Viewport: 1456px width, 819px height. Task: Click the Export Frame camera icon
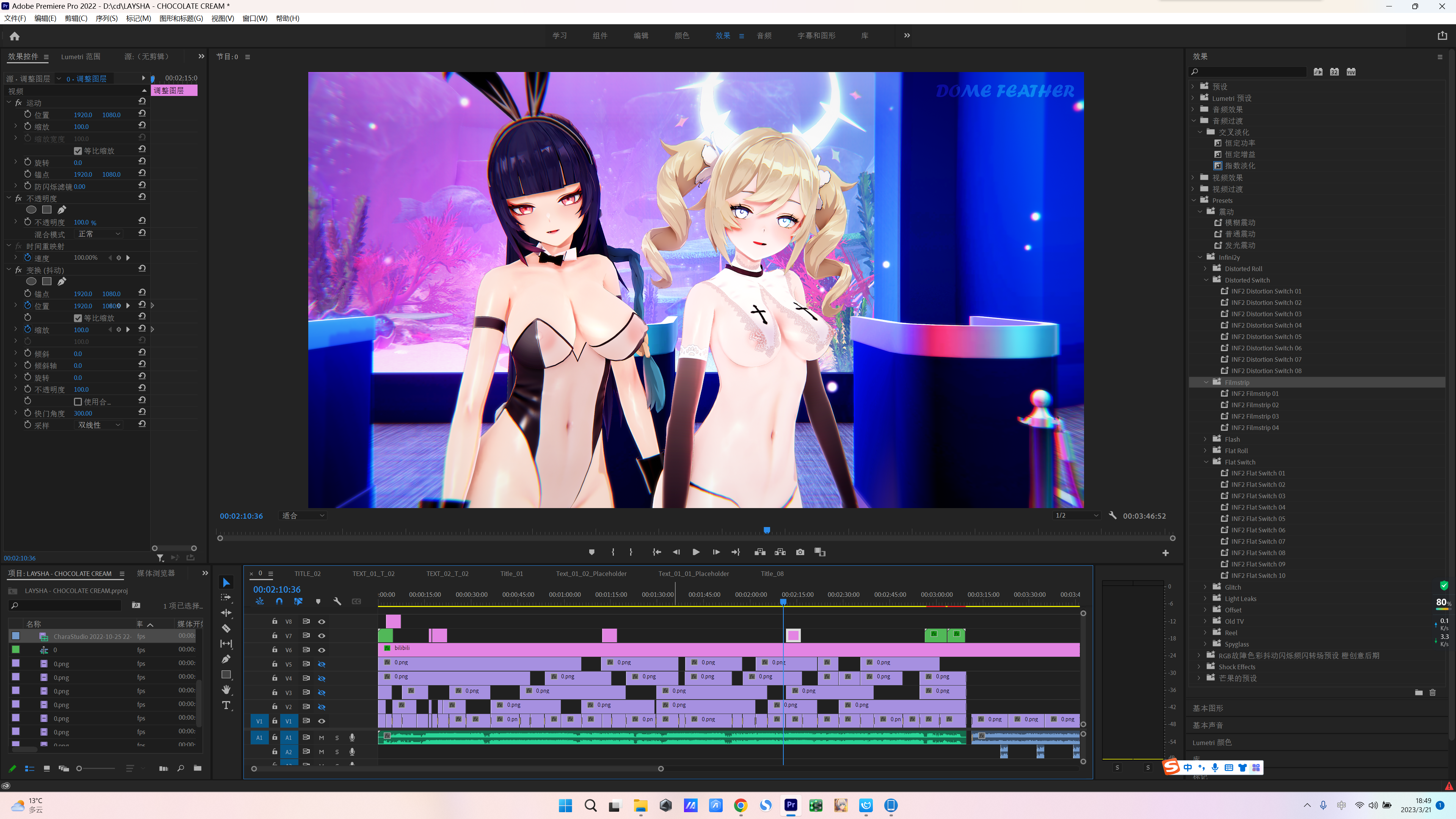click(800, 552)
